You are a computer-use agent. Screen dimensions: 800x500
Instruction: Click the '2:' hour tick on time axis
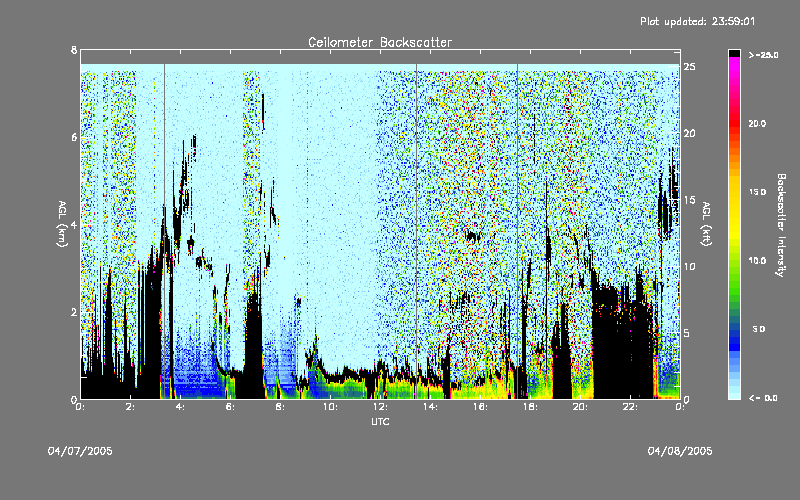coord(130,407)
